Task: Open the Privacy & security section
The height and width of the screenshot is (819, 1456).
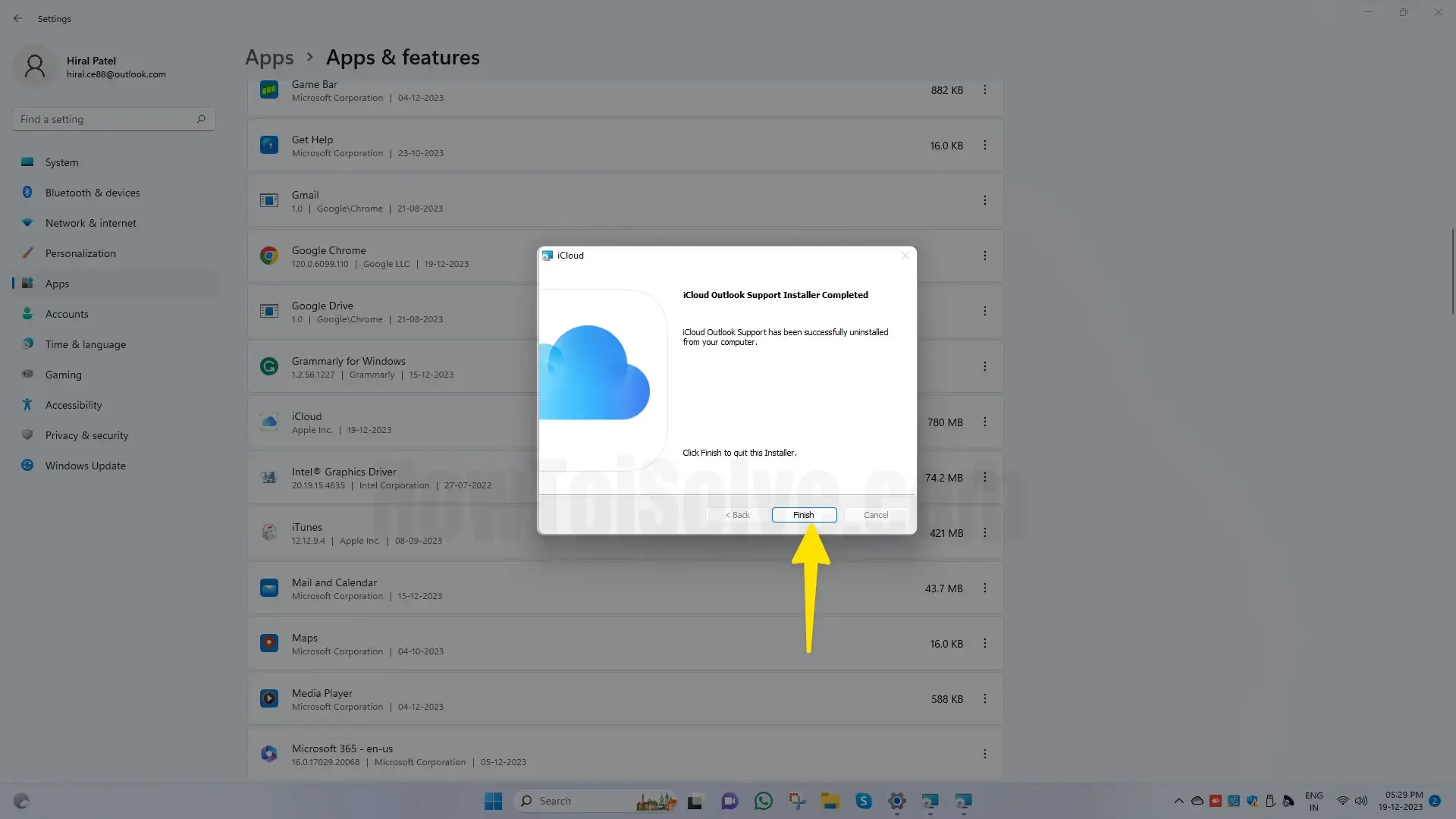Action: point(86,435)
